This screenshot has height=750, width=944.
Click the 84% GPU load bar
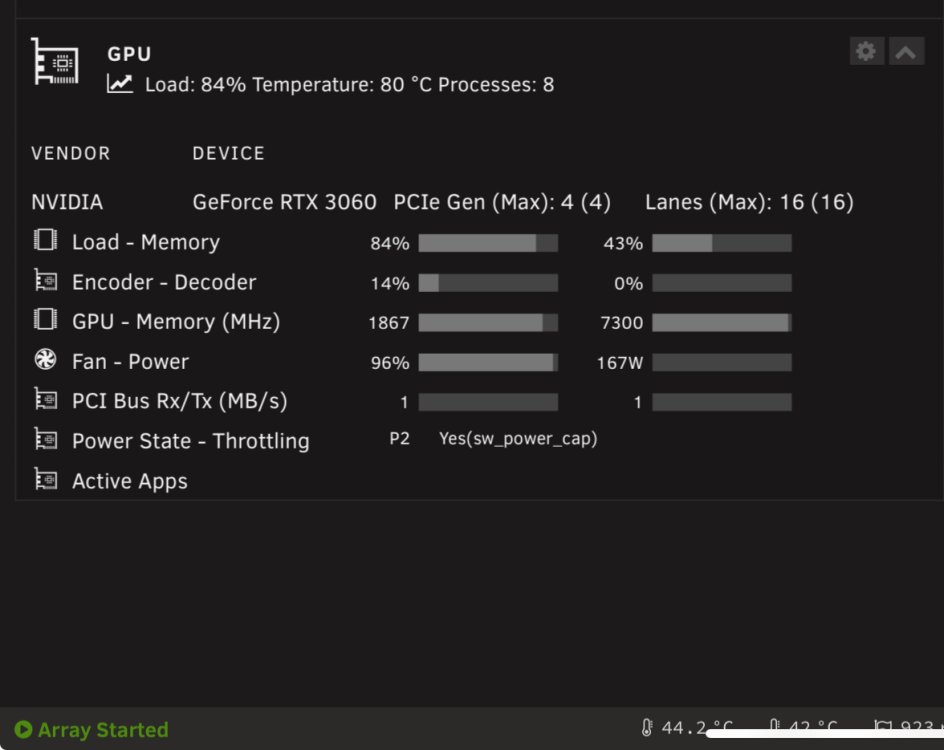click(488, 243)
